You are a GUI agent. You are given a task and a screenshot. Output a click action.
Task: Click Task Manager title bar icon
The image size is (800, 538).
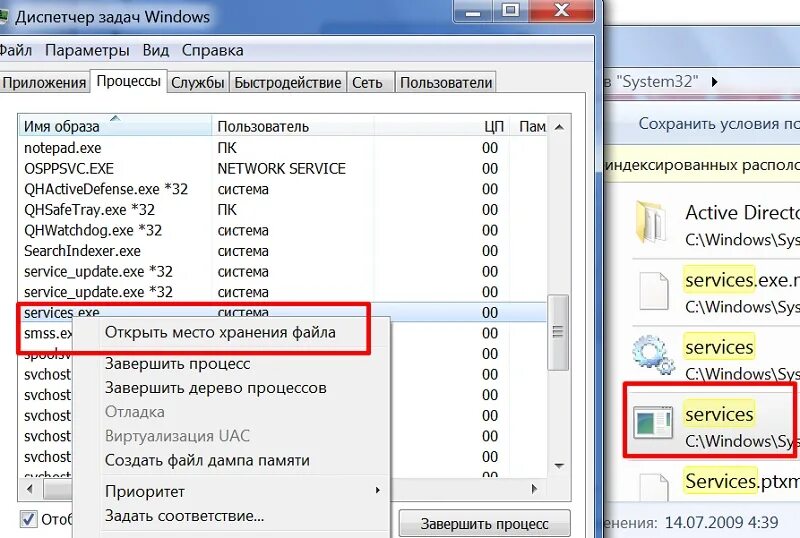4,17
